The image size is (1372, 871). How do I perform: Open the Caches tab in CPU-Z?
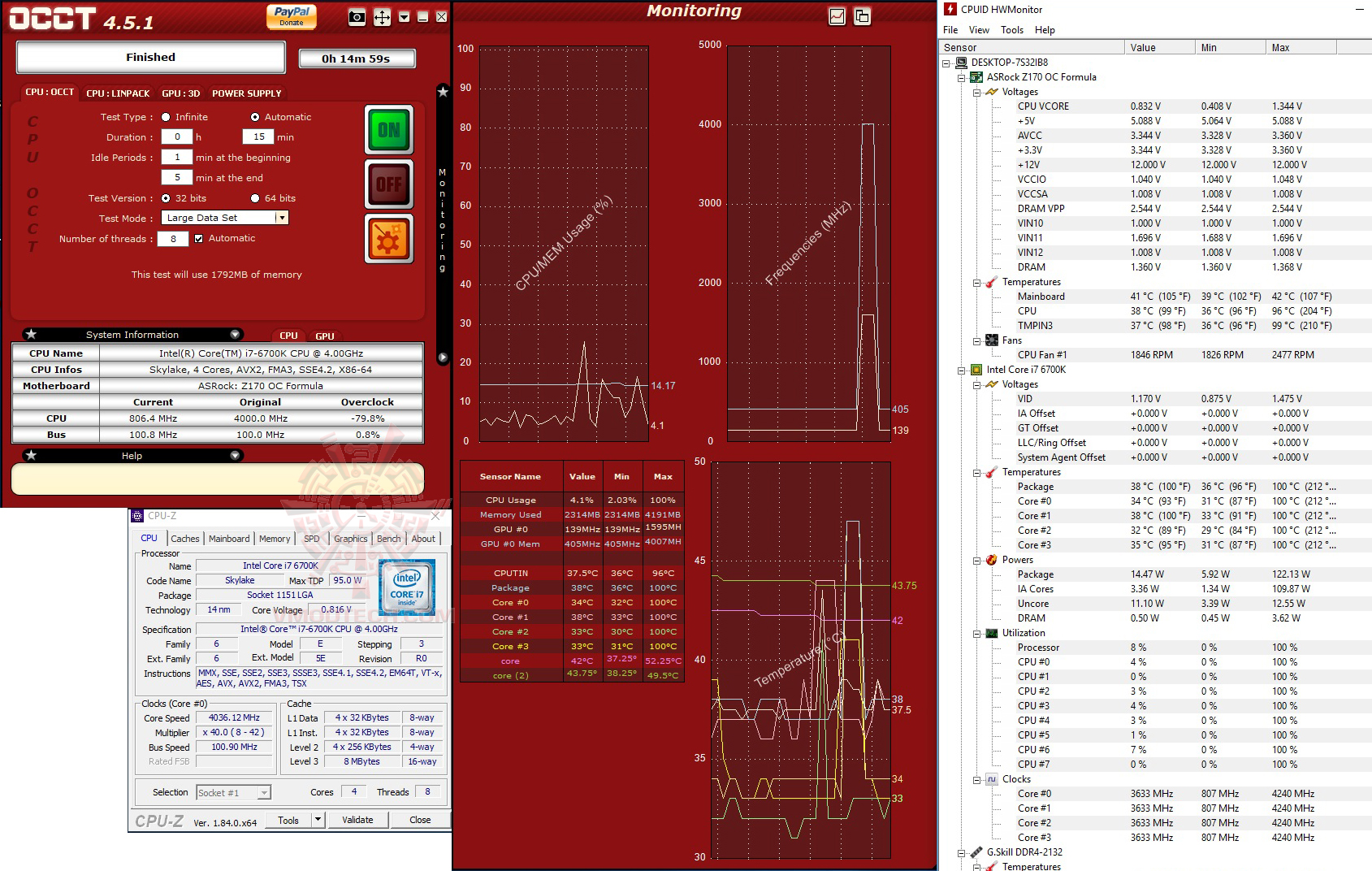coord(184,539)
